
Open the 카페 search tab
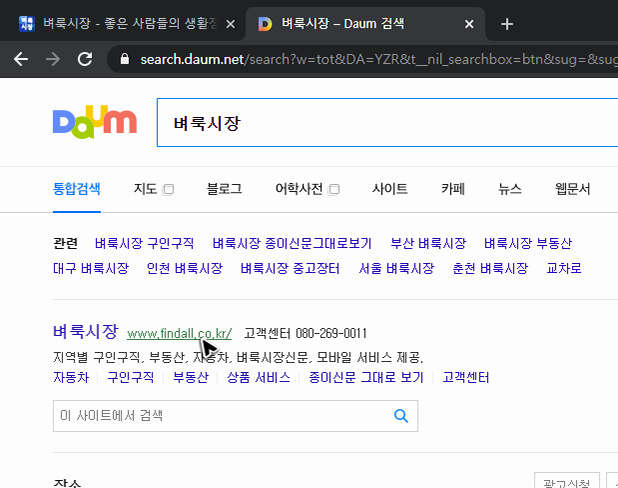[453, 189]
